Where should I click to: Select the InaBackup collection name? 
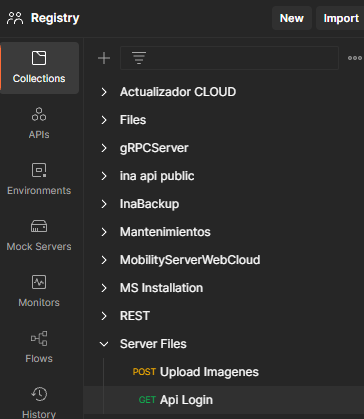click(x=149, y=204)
